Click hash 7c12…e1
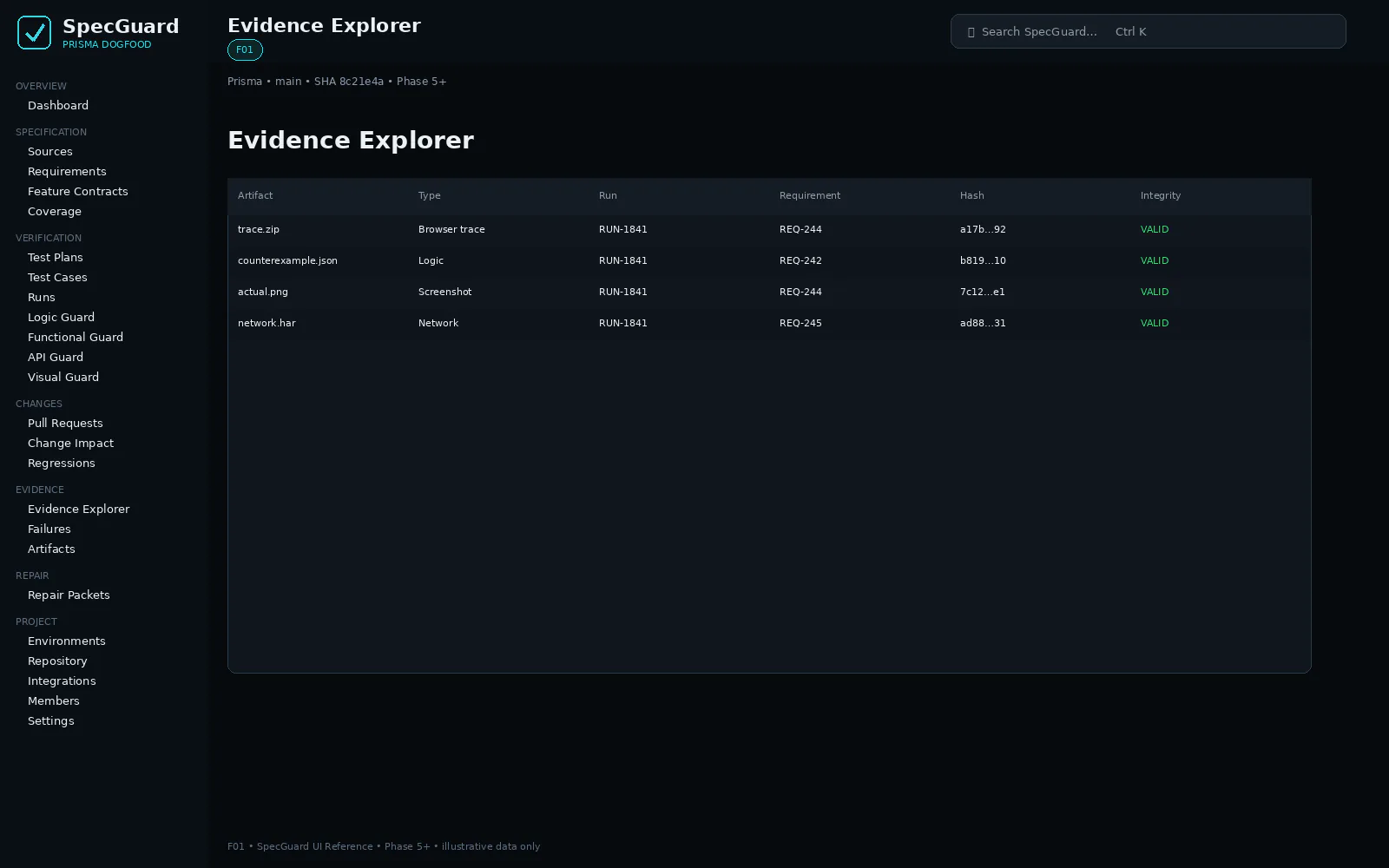This screenshot has height=868, width=1389. coord(983,292)
